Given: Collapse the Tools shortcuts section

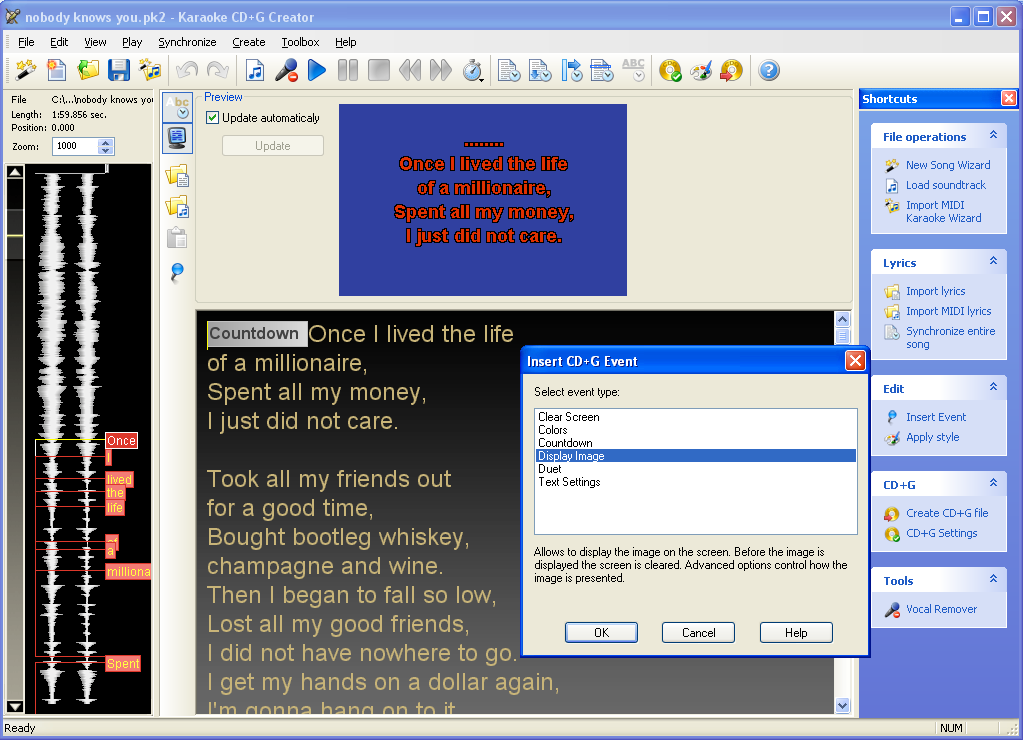Looking at the screenshot, I should click(993, 580).
